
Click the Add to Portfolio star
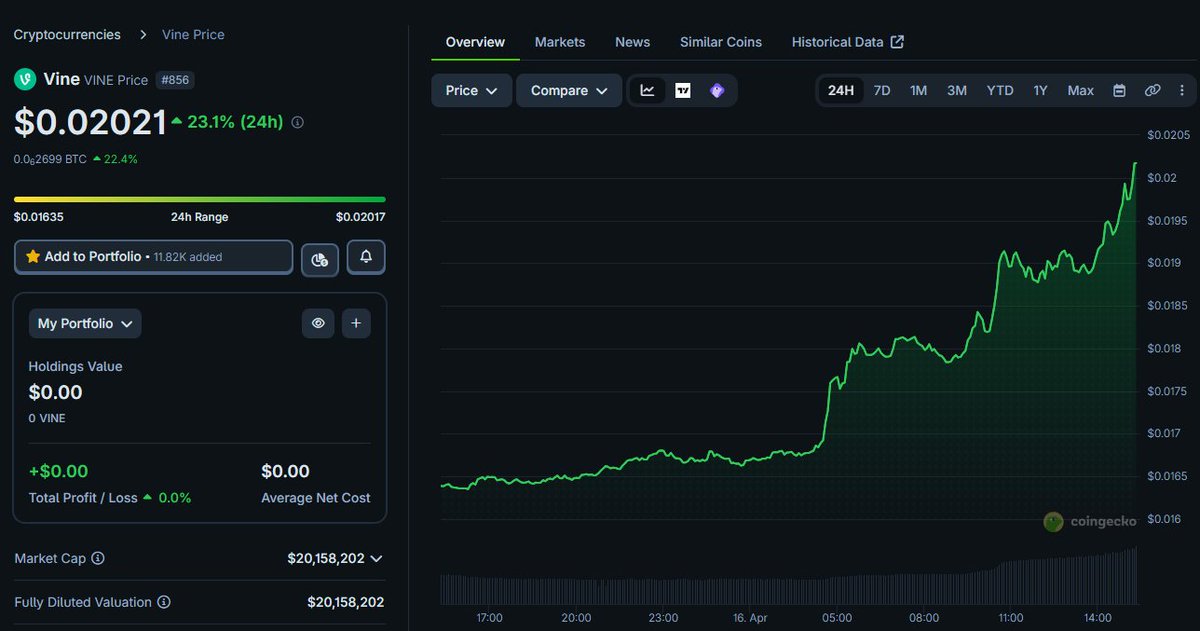[x=33, y=257]
